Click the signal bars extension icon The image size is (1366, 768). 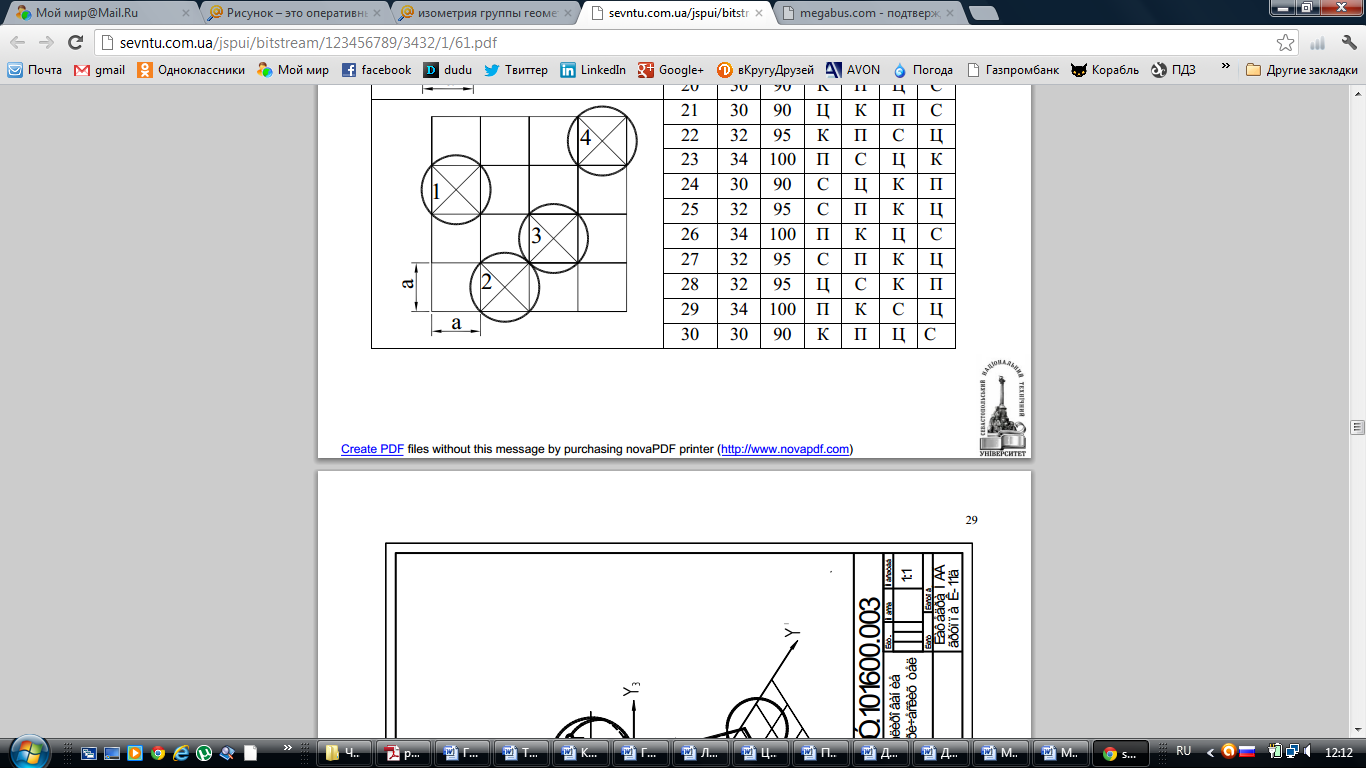pos(1318,43)
